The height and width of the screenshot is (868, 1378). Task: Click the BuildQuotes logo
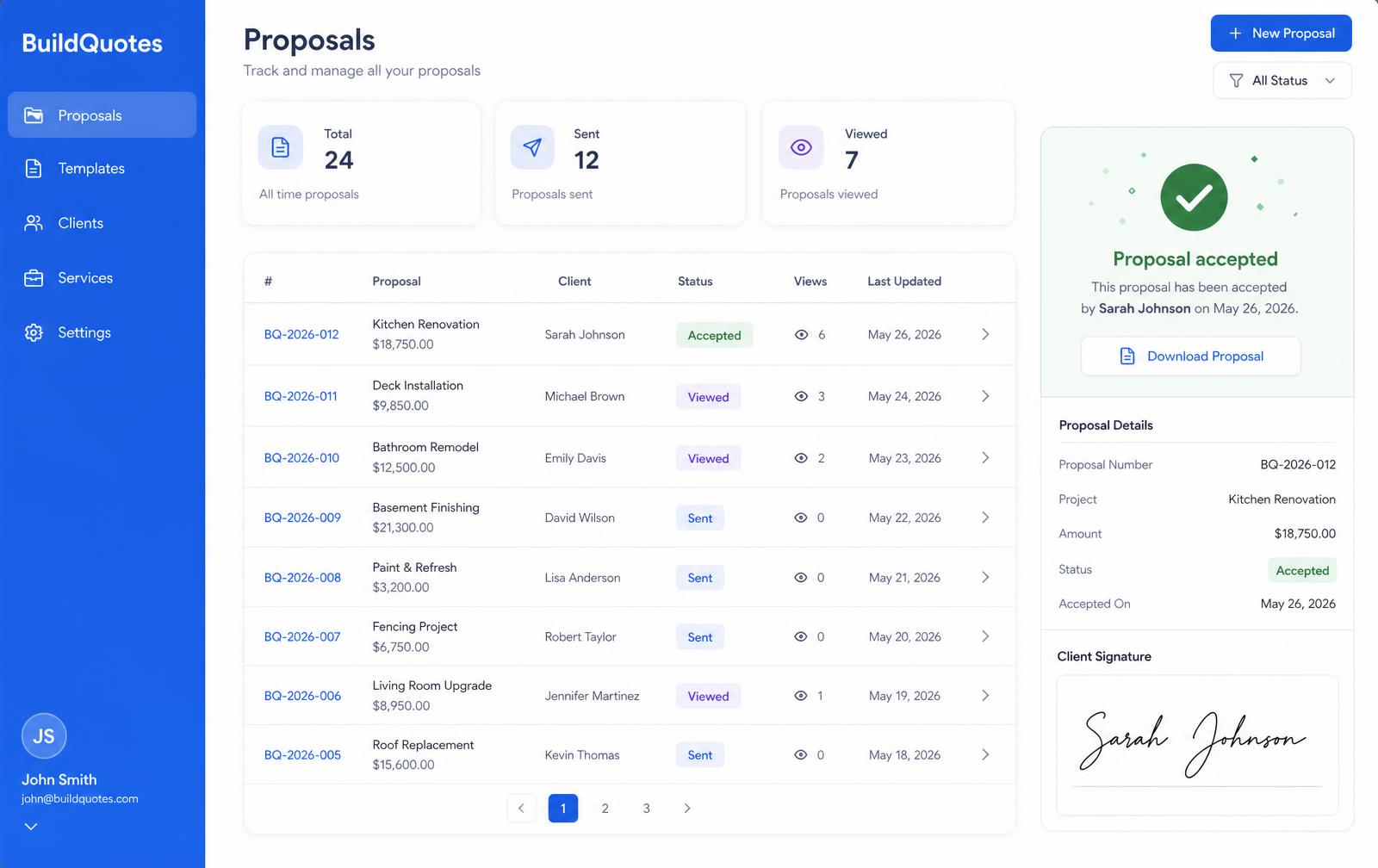pos(92,43)
